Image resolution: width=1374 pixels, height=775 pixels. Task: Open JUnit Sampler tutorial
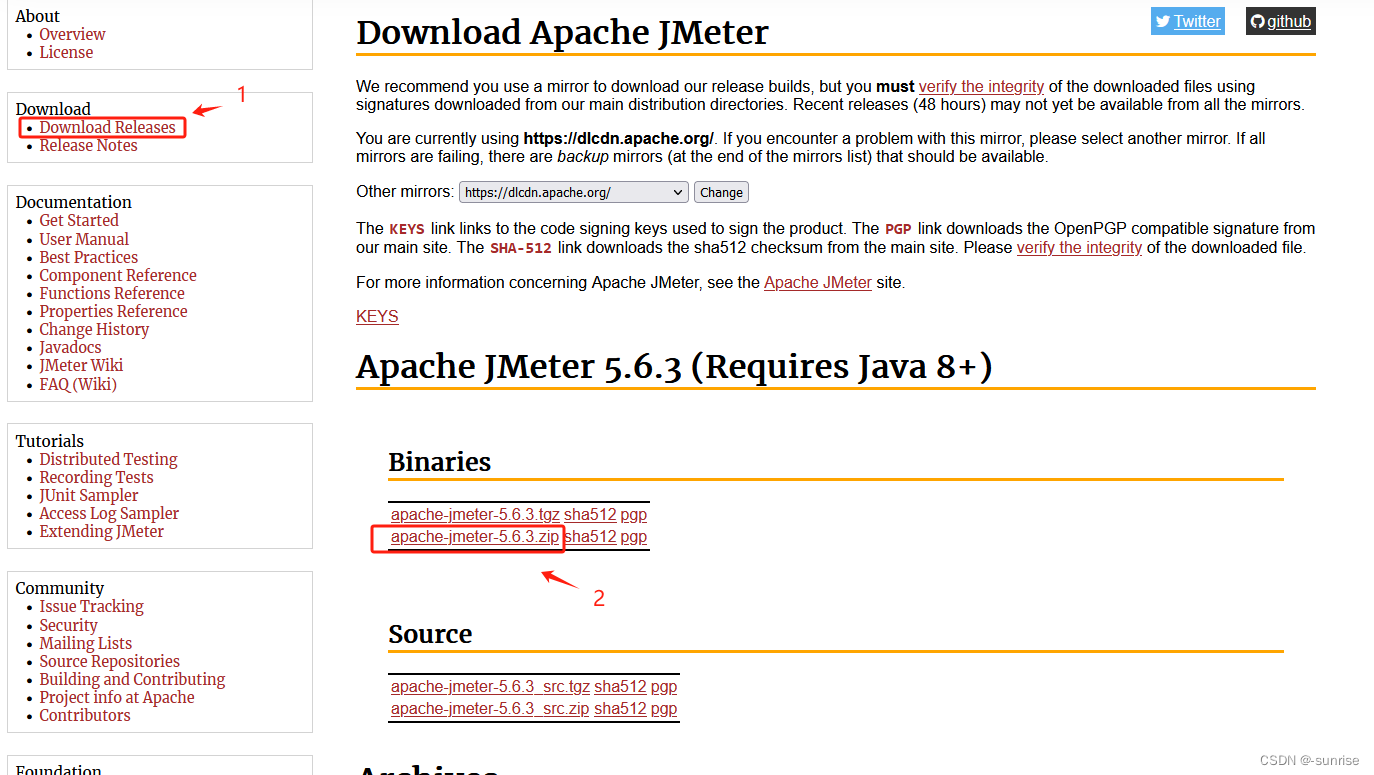(89, 495)
